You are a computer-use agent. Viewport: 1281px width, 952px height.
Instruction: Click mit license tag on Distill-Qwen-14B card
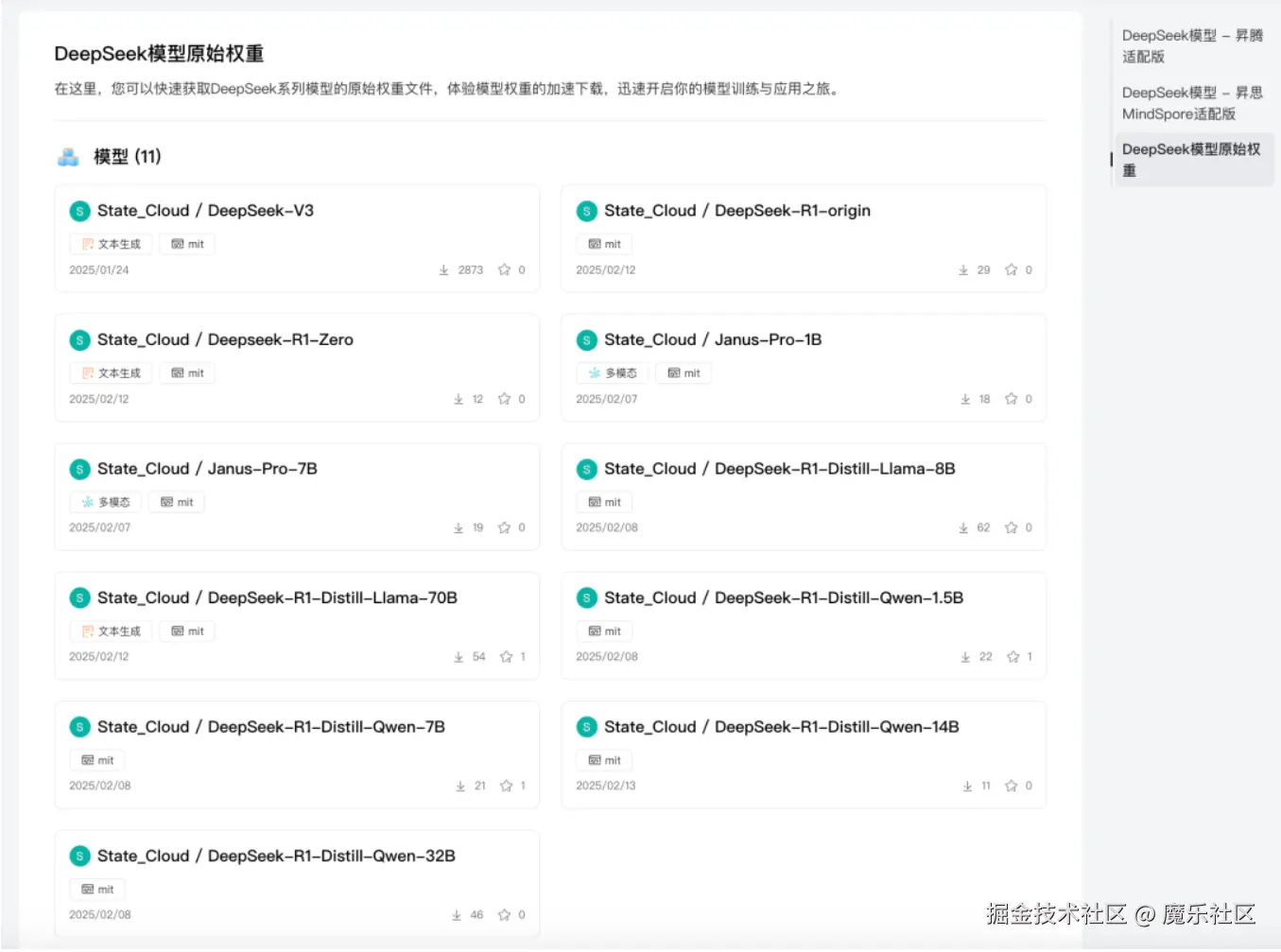[x=604, y=760]
